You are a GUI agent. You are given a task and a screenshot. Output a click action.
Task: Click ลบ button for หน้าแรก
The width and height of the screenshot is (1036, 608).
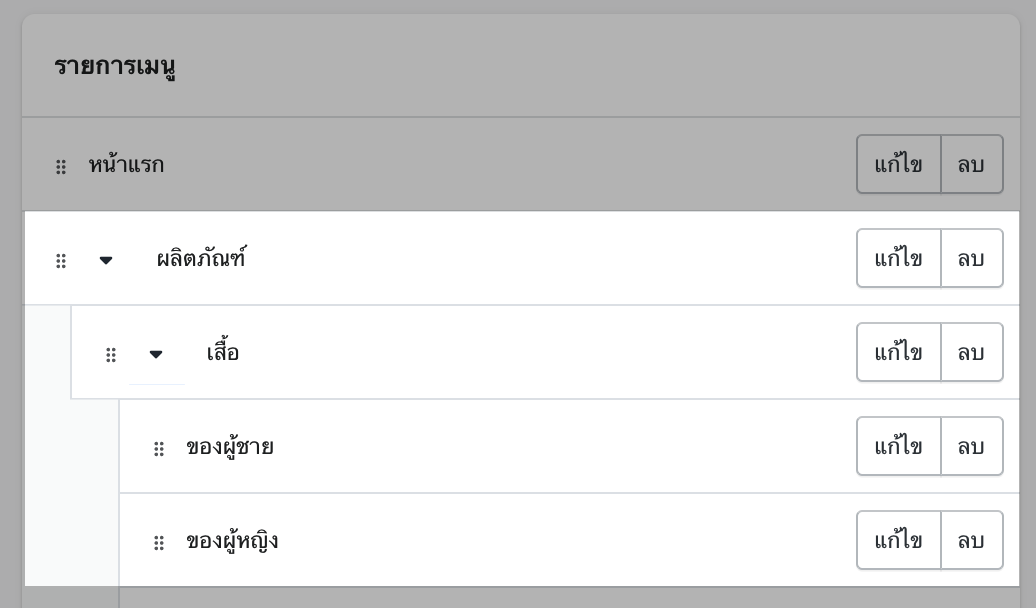point(971,164)
